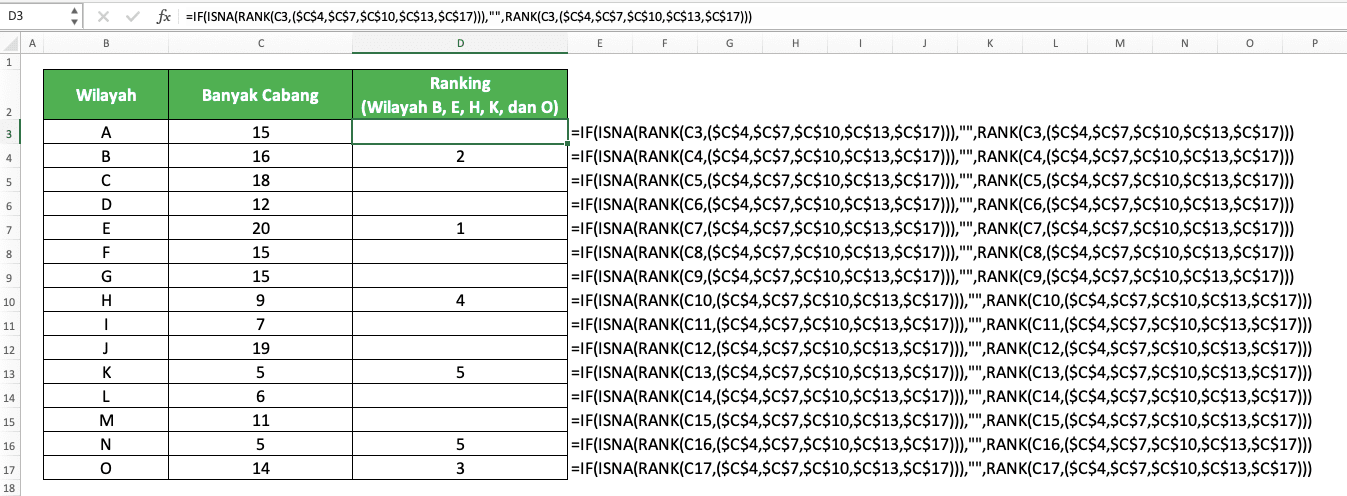Select Banyak Cabang value 16 for Wilayah B
This screenshot has width=1347, height=496.
[x=260, y=157]
